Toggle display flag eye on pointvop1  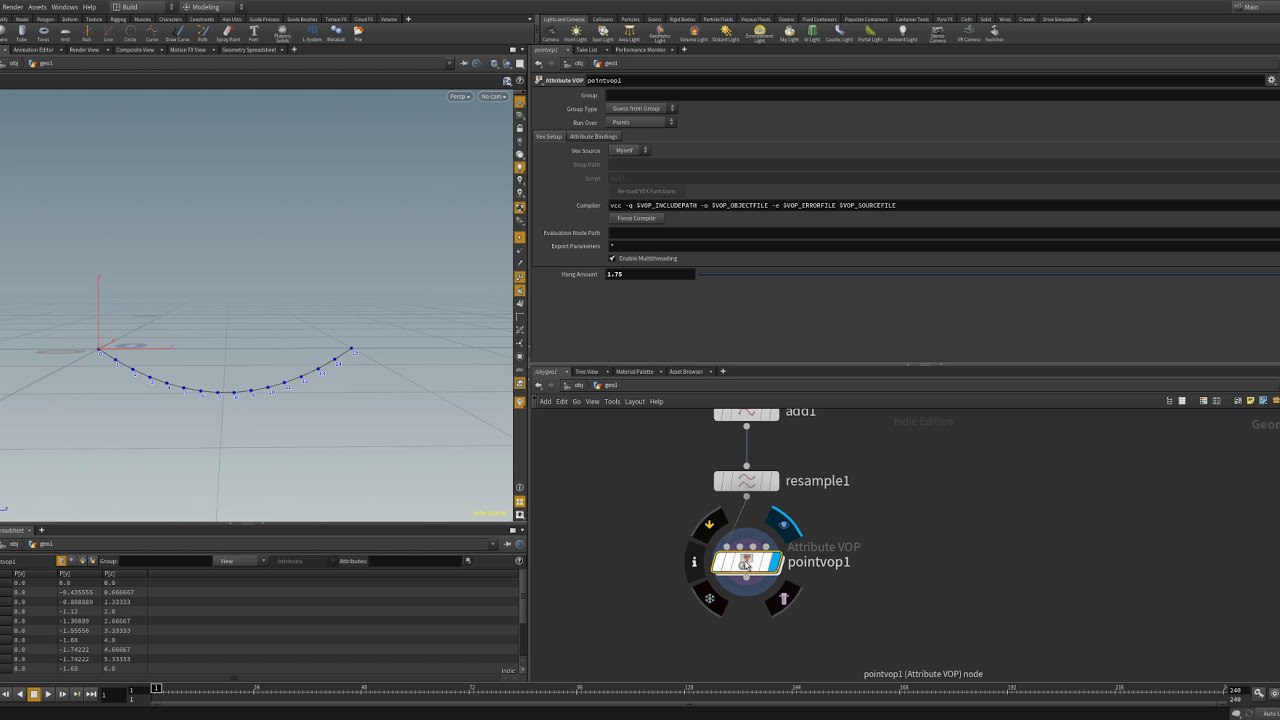[784, 524]
